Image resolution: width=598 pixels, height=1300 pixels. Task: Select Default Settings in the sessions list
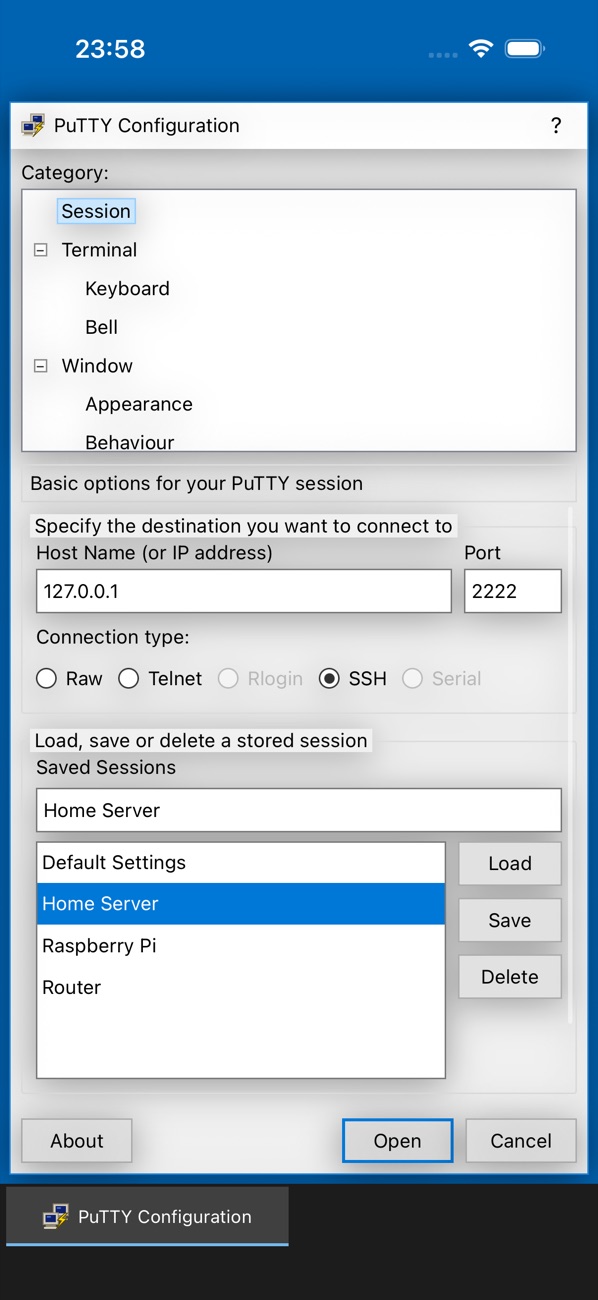[x=241, y=863]
